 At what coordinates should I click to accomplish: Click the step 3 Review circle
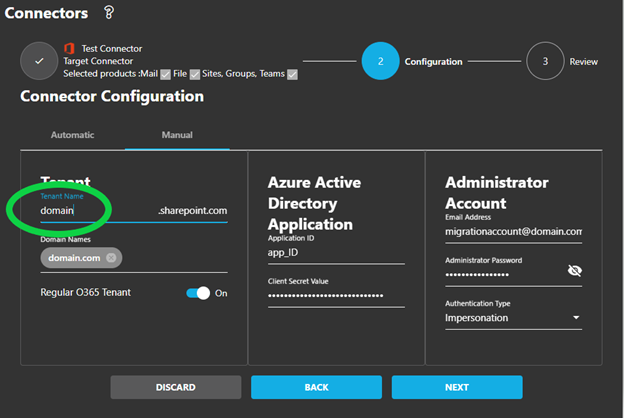tap(545, 61)
